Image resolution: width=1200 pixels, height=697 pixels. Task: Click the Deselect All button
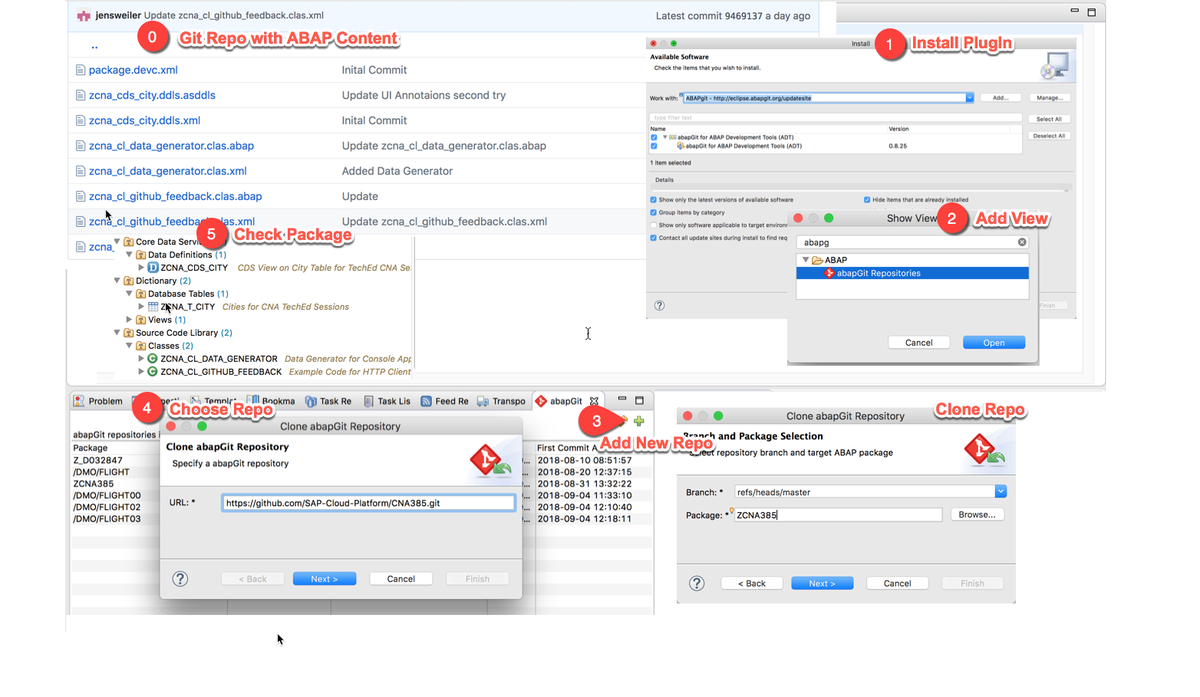tap(1049, 136)
